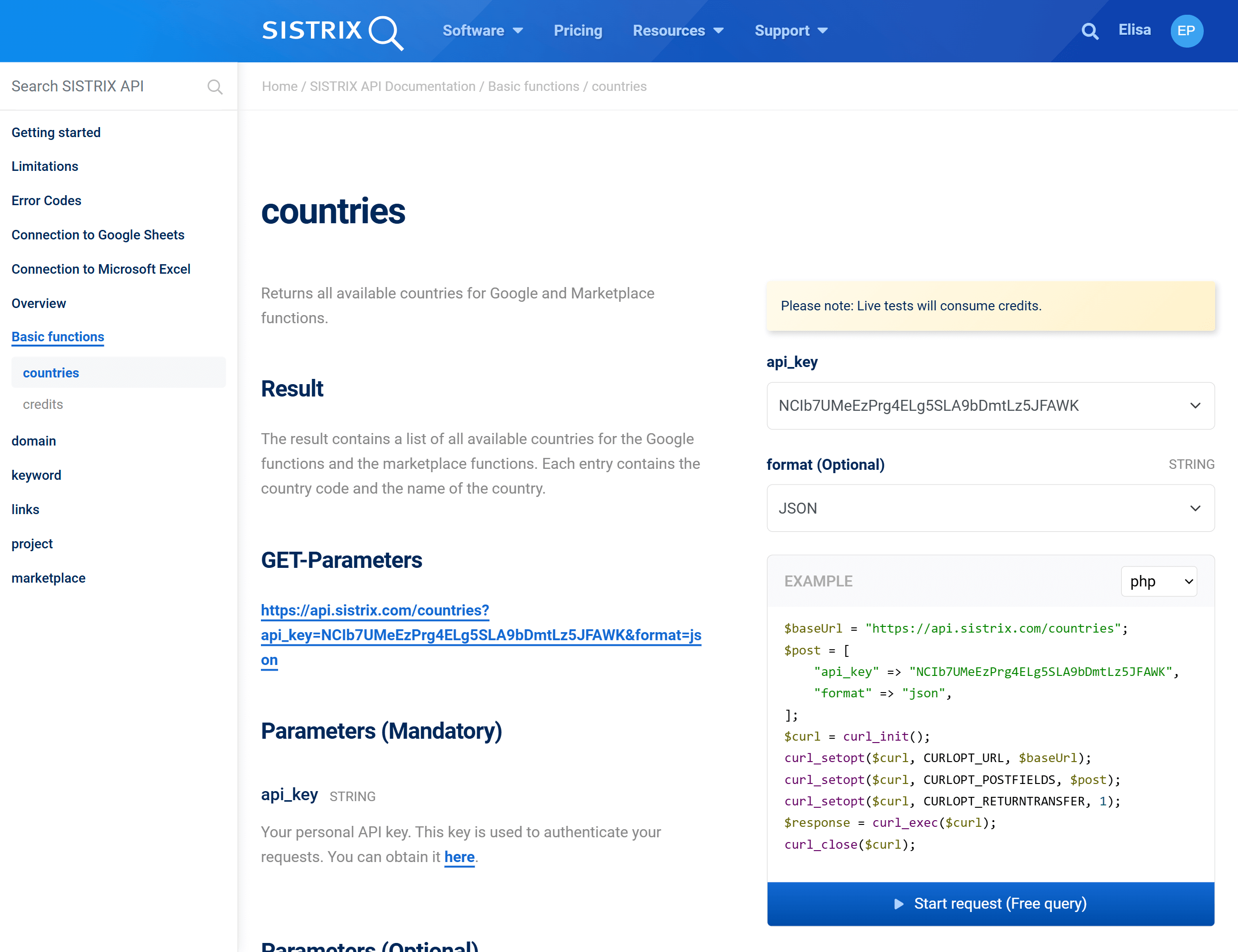
Task: Open marketplace section in sidebar
Action: [48, 578]
